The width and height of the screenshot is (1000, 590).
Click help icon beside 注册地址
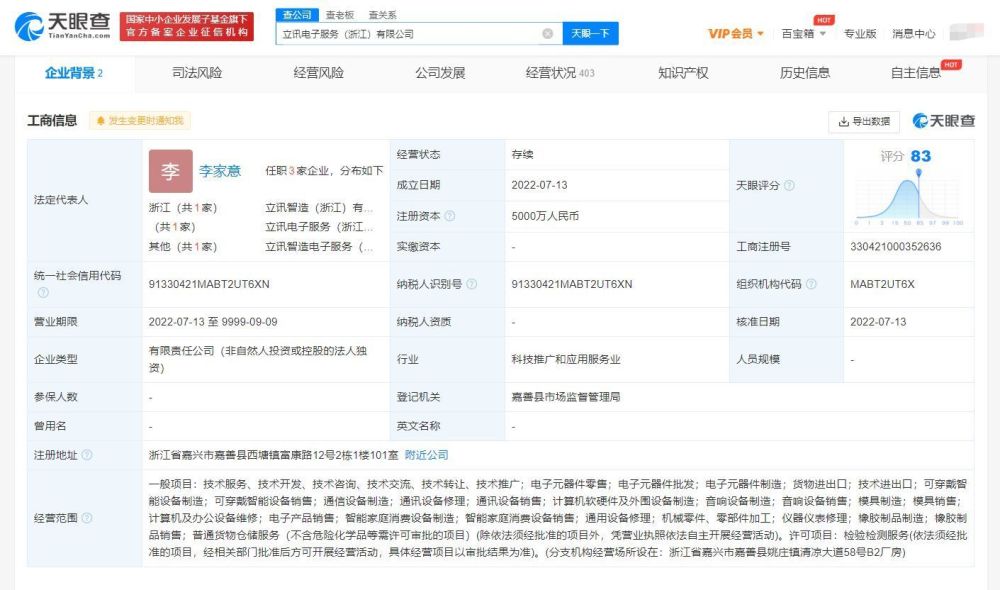click(x=87, y=455)
